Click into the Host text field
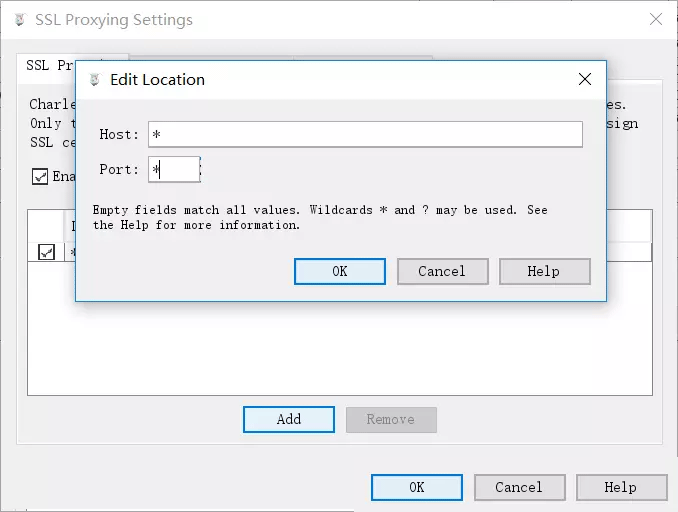The image size is (678, 512). pos(365,134)
